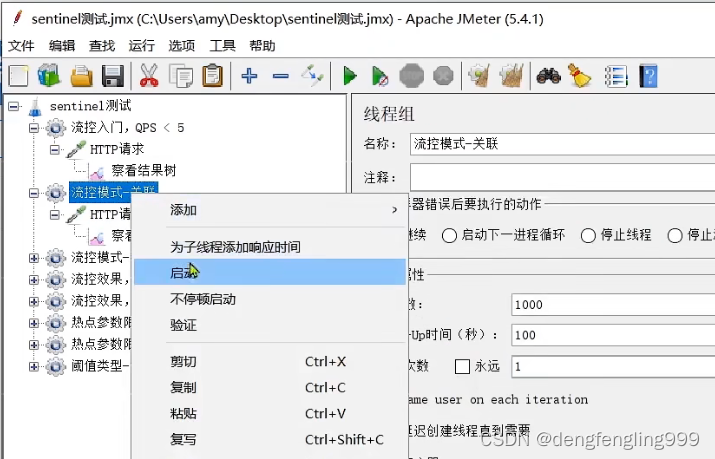715x459 pixels.
Task: Collapse first HTTP请求 node under 流控入门
Action: (55, 150)
